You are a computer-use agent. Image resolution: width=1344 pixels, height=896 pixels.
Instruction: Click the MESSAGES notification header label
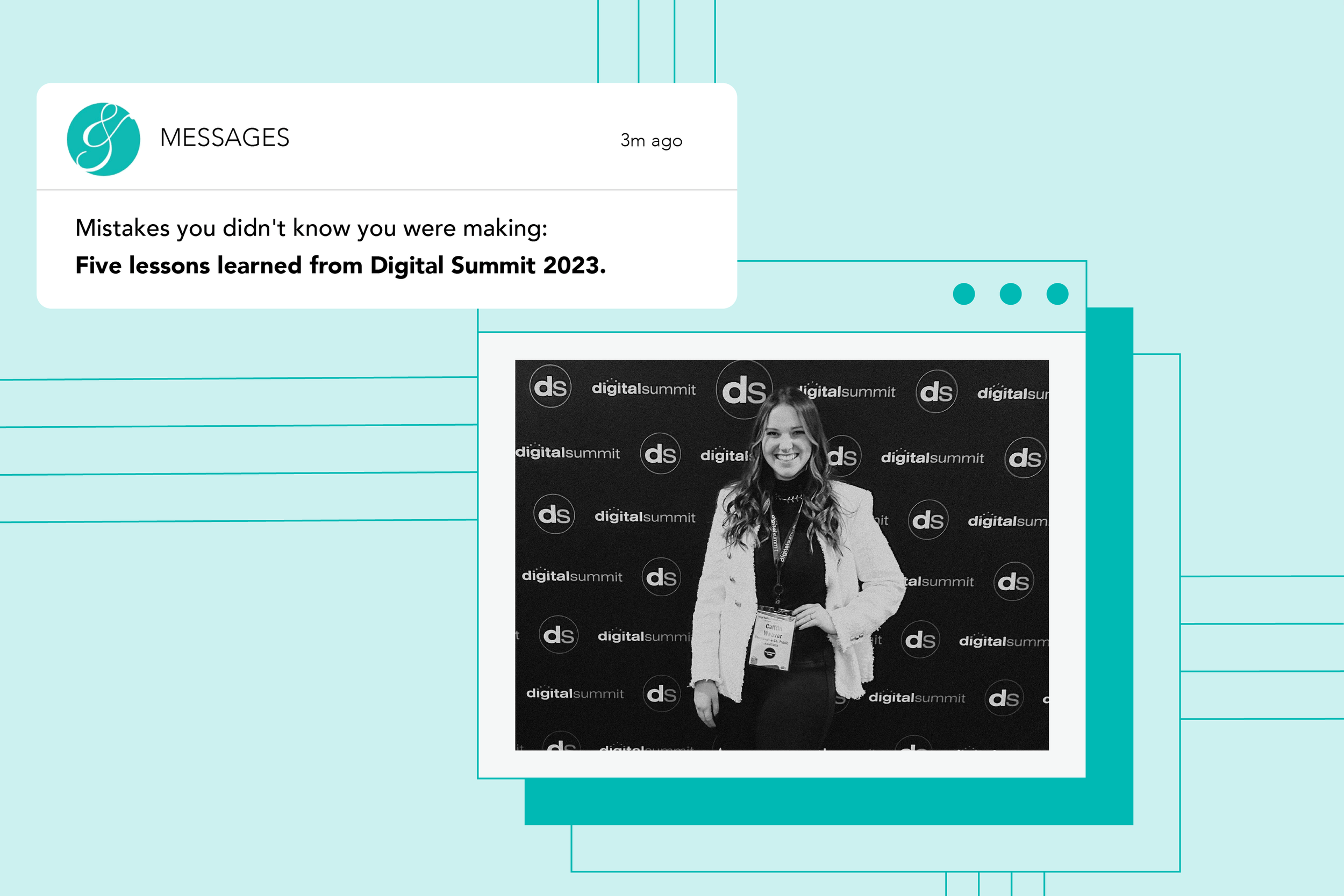click(225, 138)
